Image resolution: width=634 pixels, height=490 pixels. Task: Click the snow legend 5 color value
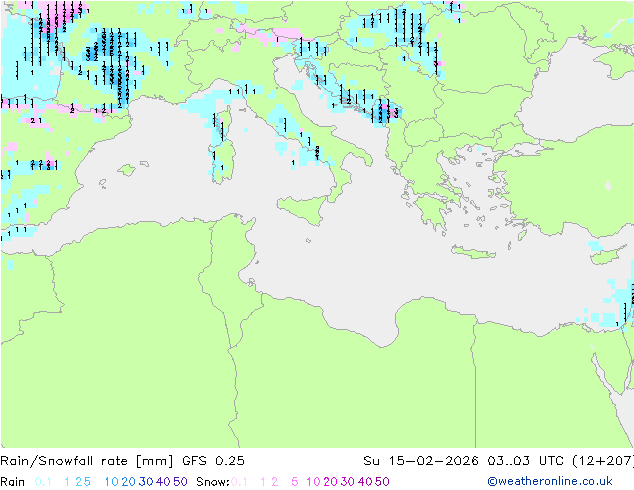click(294, 482)
